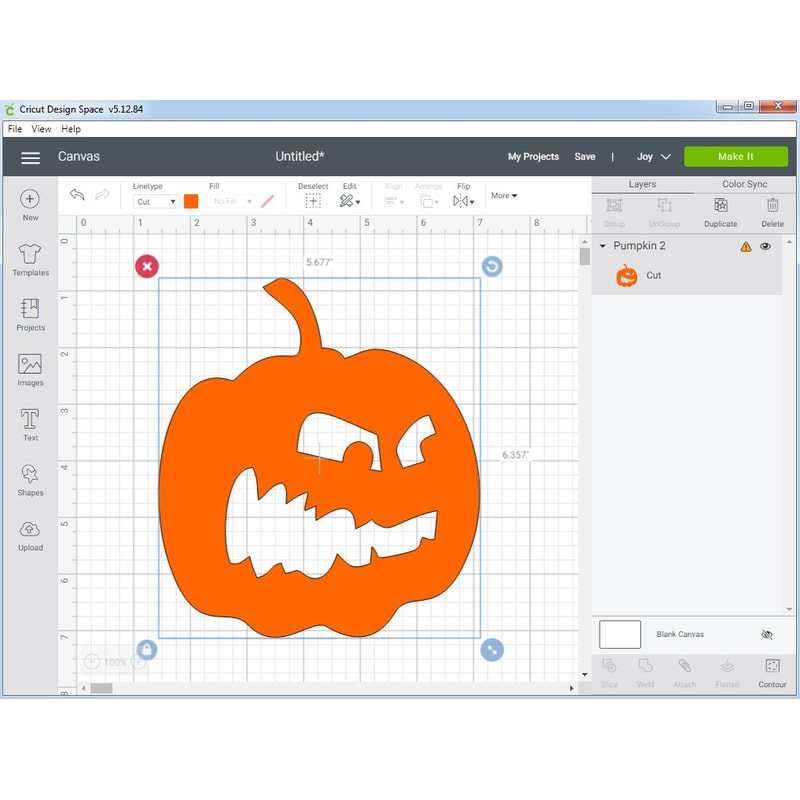Click the green Make It button
Image resolution: width=800 pixels, height=800 pixels.
click(x=736, y=156)
